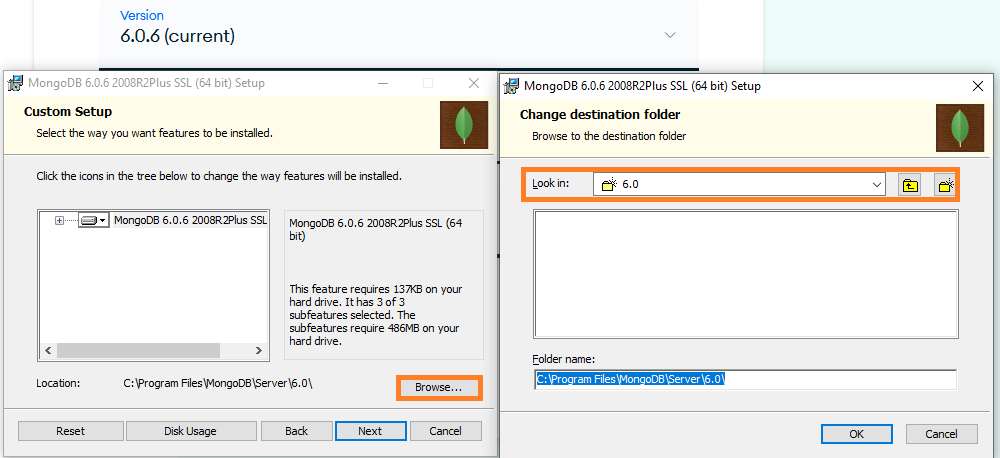Close the Custom Setup window
The height and width of the screenshot is (458, 1000).
click(474, 83)
